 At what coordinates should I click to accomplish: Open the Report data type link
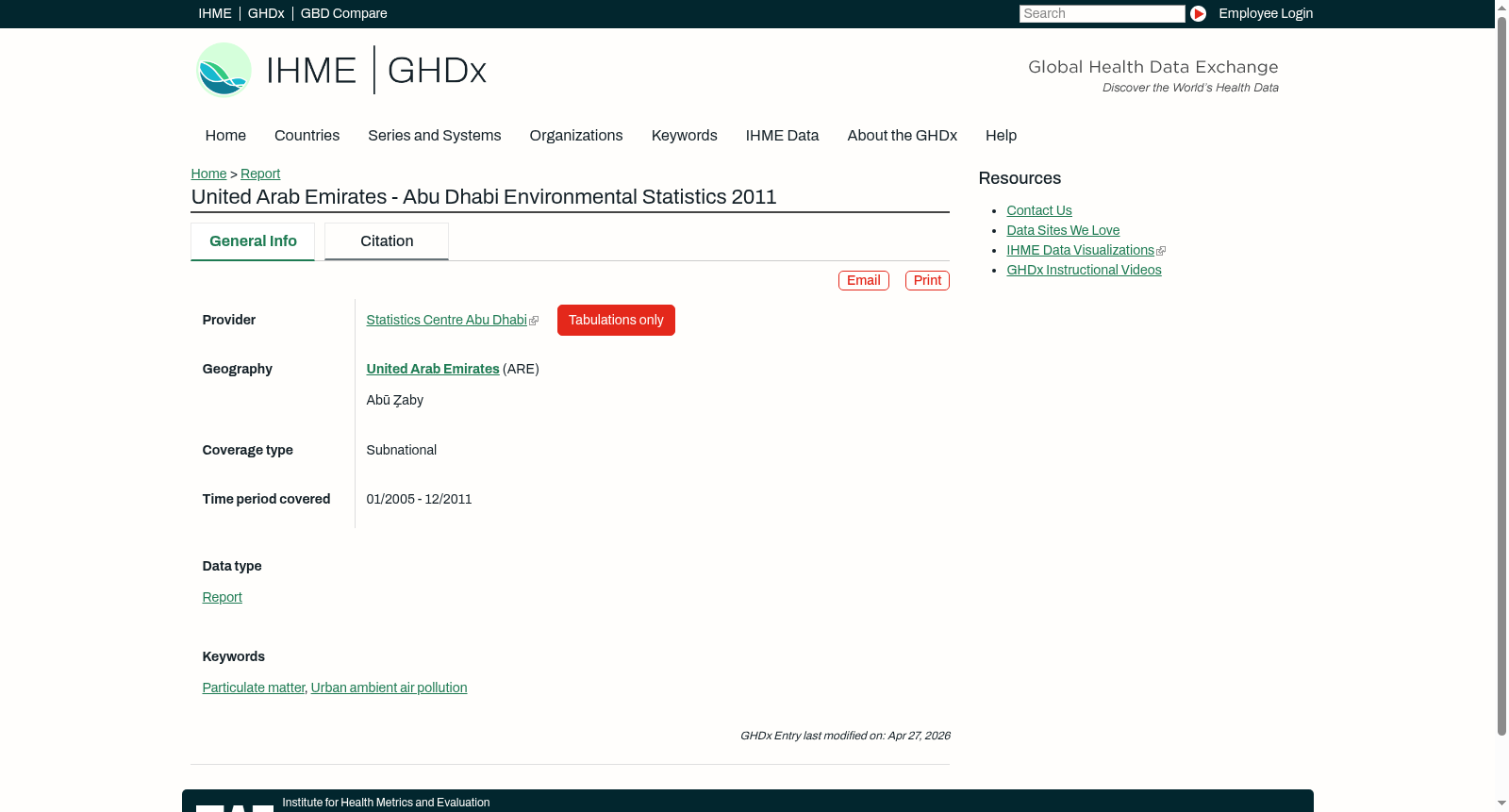click(223, 597)
